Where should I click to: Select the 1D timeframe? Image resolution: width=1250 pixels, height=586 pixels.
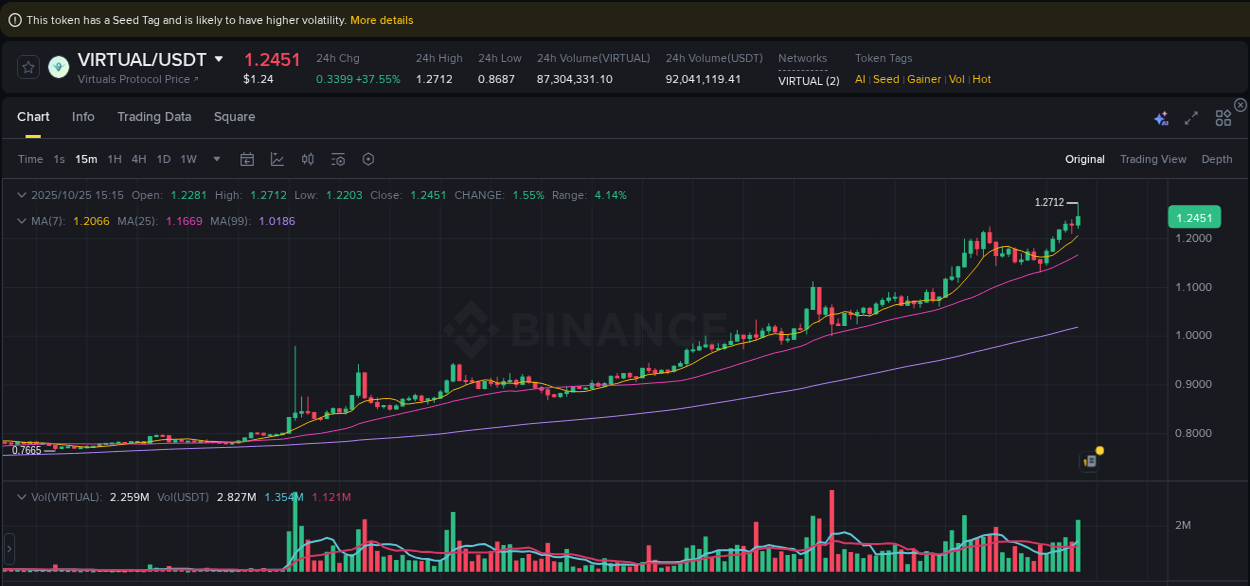click(163, 159)
